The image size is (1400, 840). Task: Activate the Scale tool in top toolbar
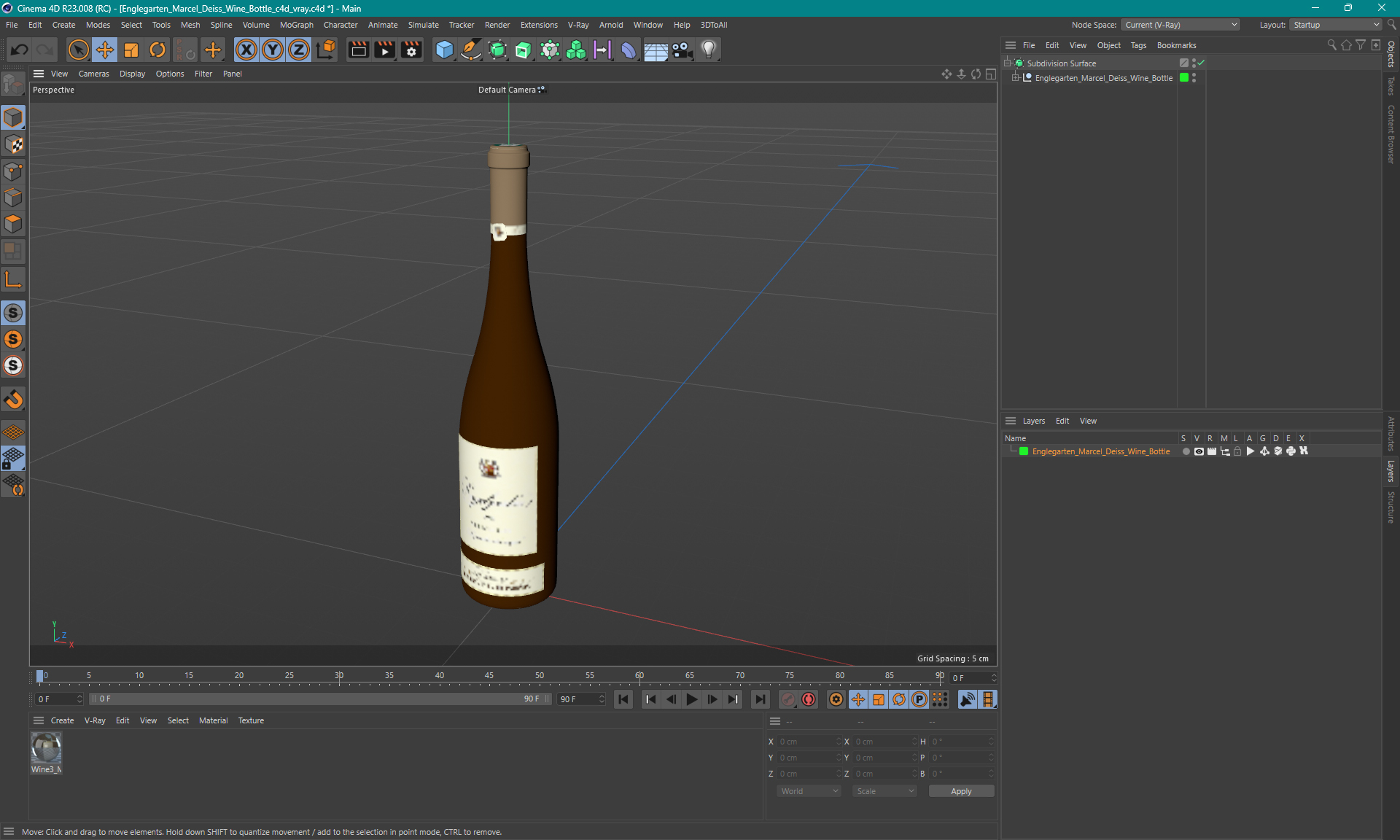[x=131, y=50]
